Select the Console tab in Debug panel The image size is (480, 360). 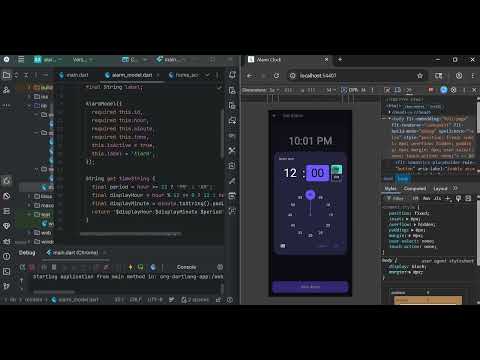pos(186,267)
